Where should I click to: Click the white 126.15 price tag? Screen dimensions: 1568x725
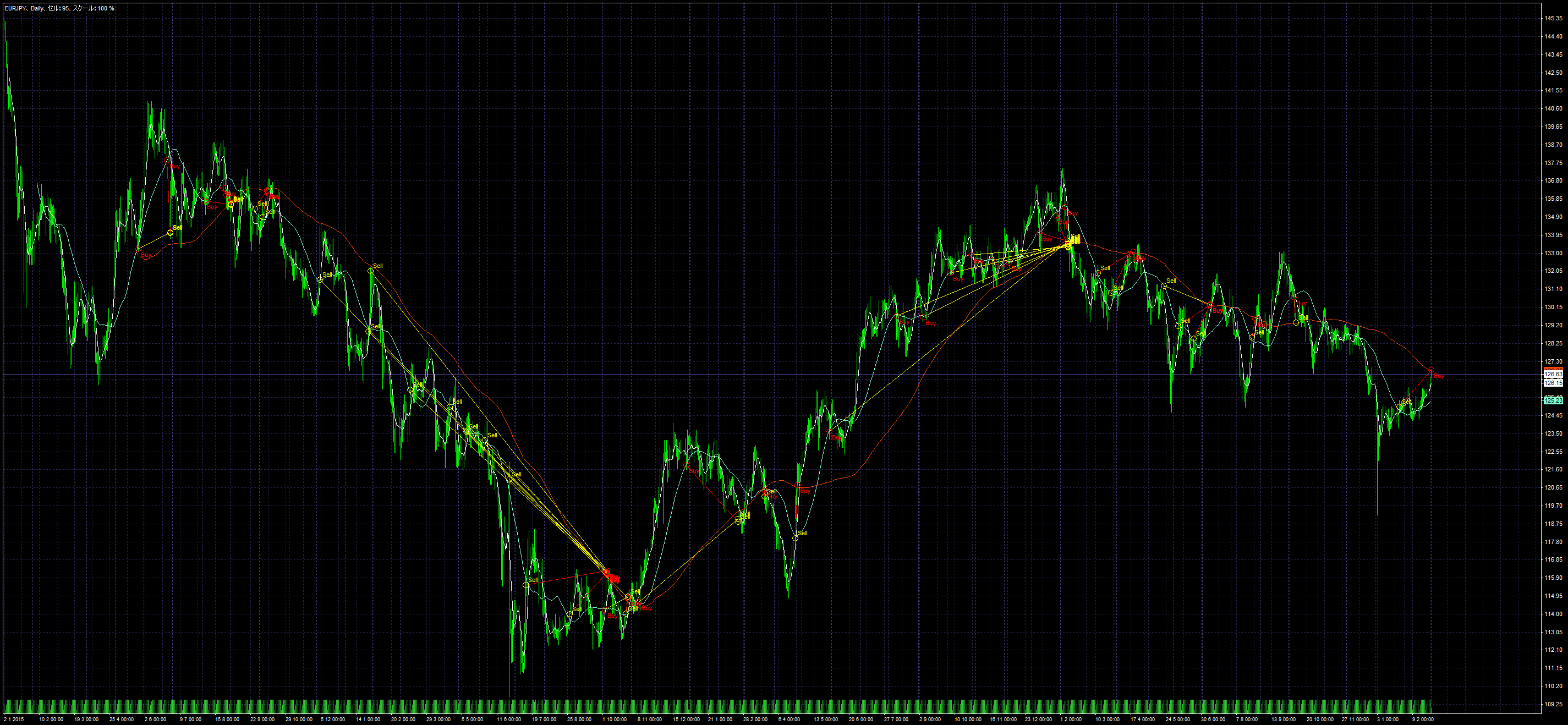[x=1553, y=383]
